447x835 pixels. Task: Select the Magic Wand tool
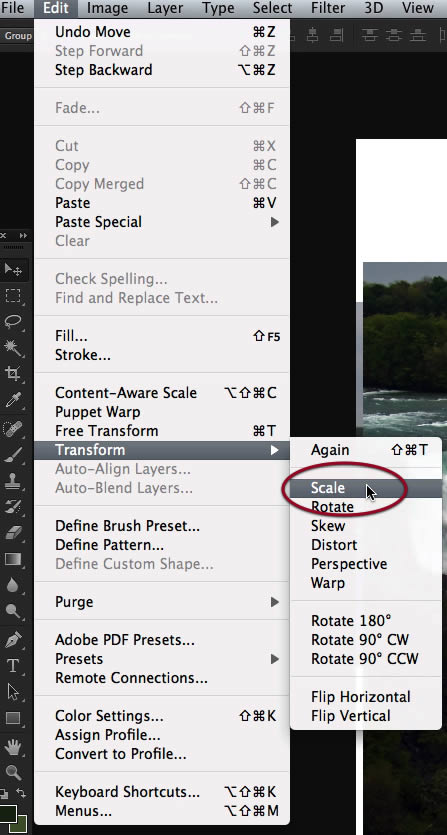coord(13,348)
